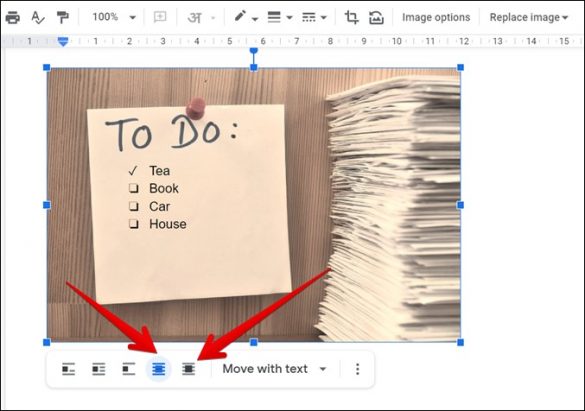This screenshot has height=411, width=585.
Task: Open the Input tools language icon
Action: click(x=201, y=18)
